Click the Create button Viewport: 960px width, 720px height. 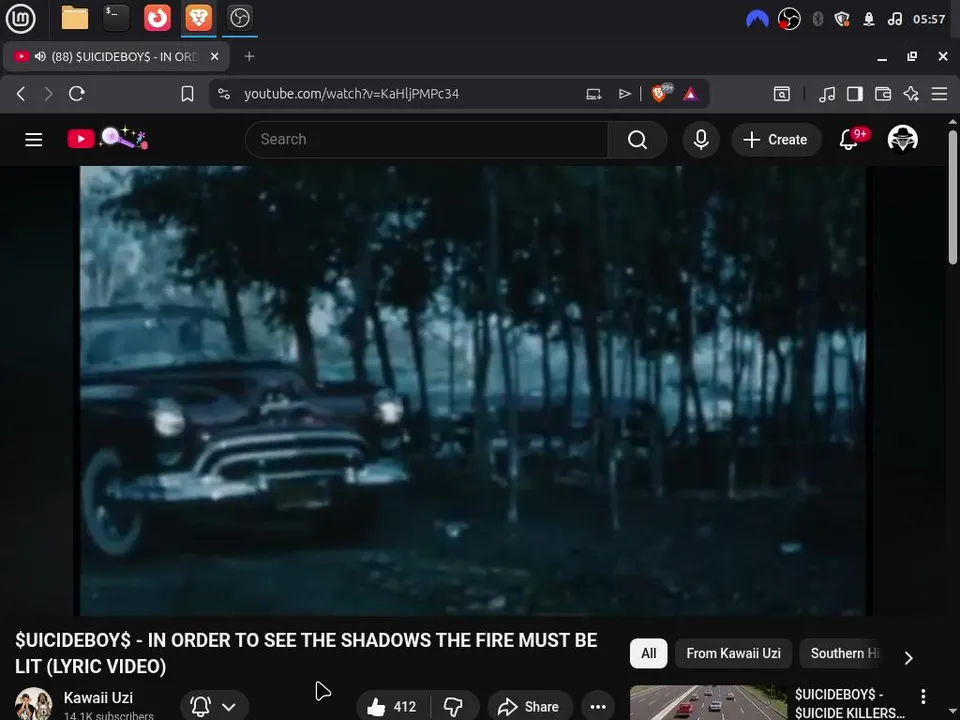[776, 140]
